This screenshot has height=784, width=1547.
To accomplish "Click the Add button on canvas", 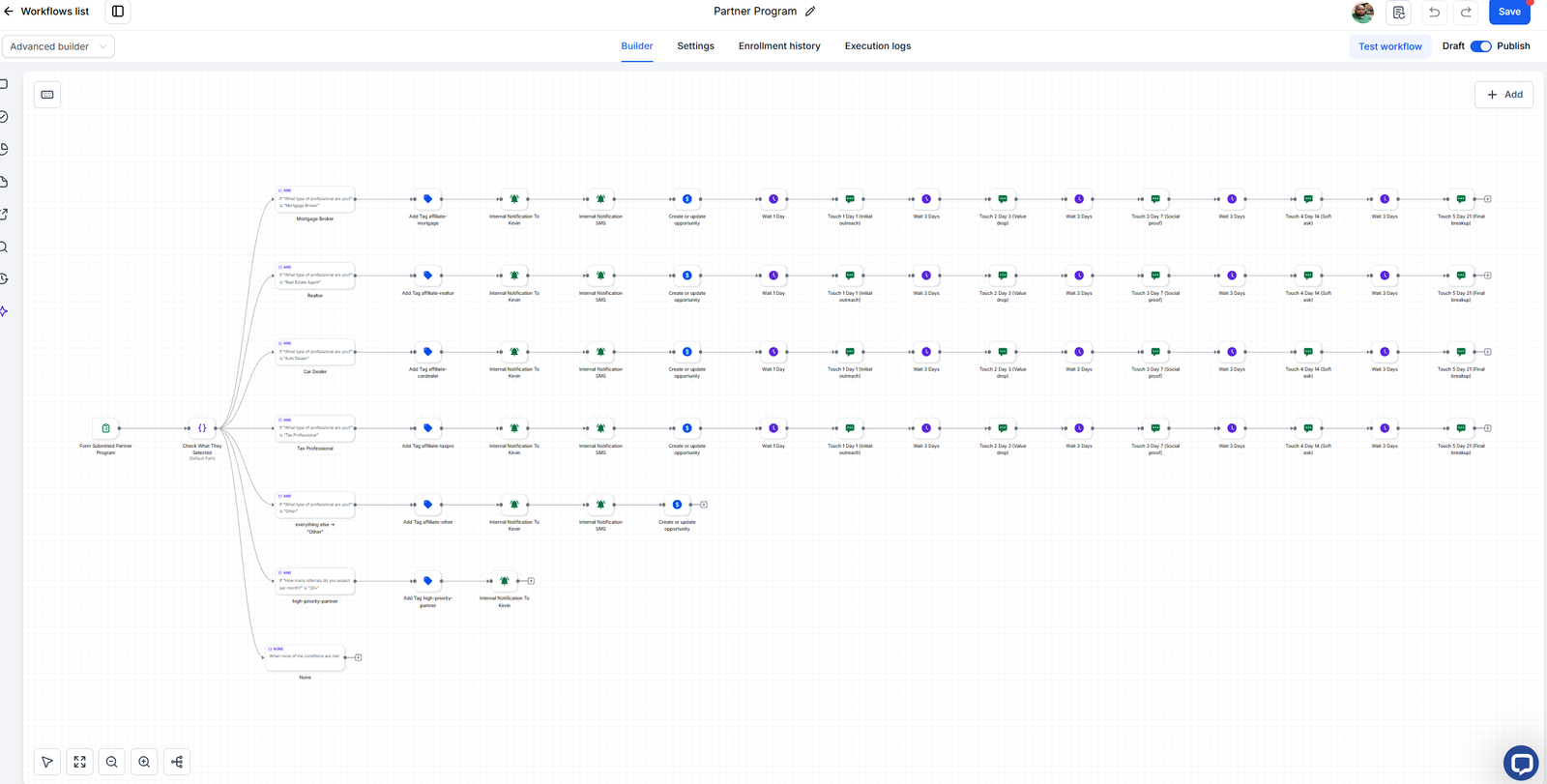I will tap(1504, 95).
